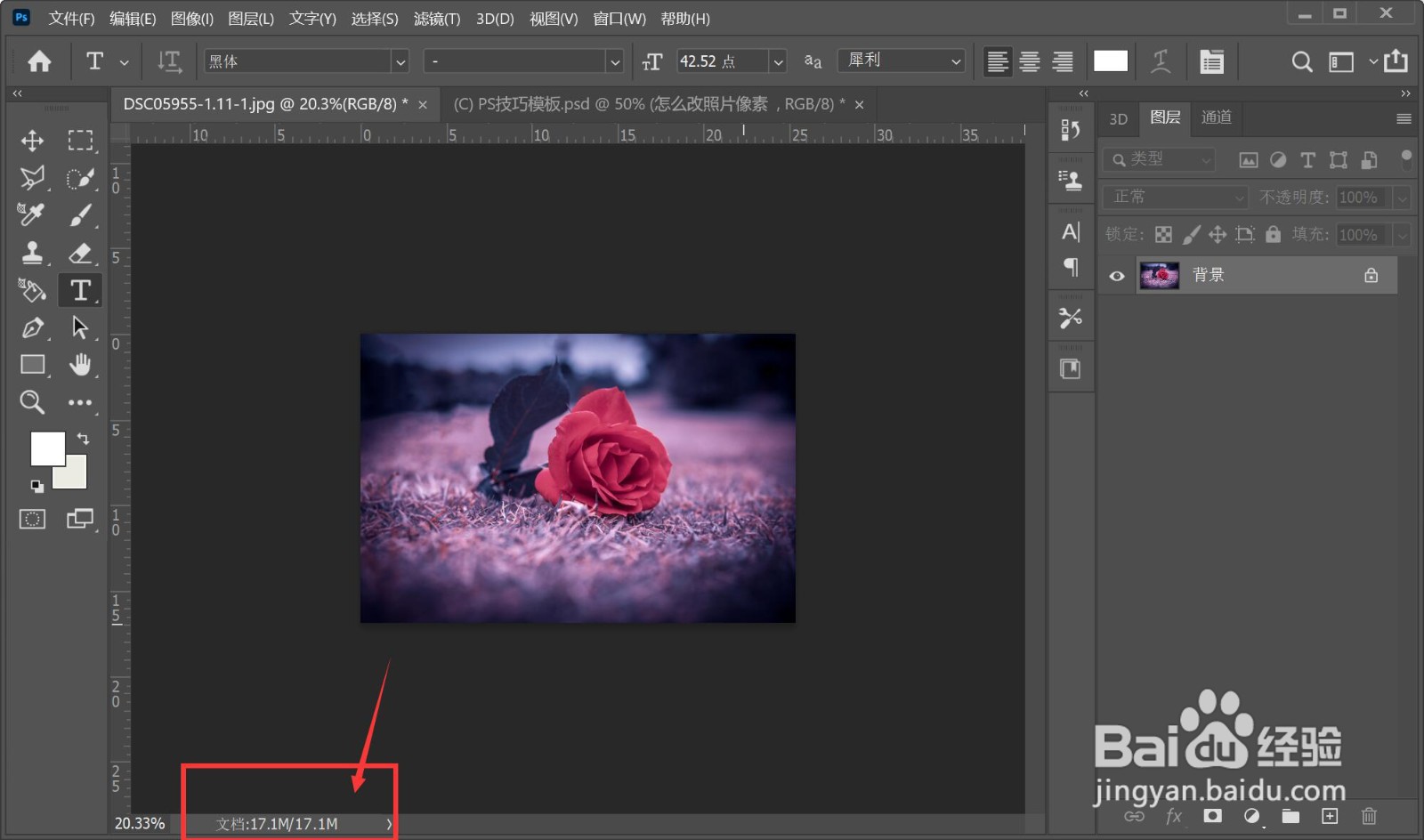Lock transparent pixels
The height and width of the screenshot is (840, 1424).
(1163, 234)
